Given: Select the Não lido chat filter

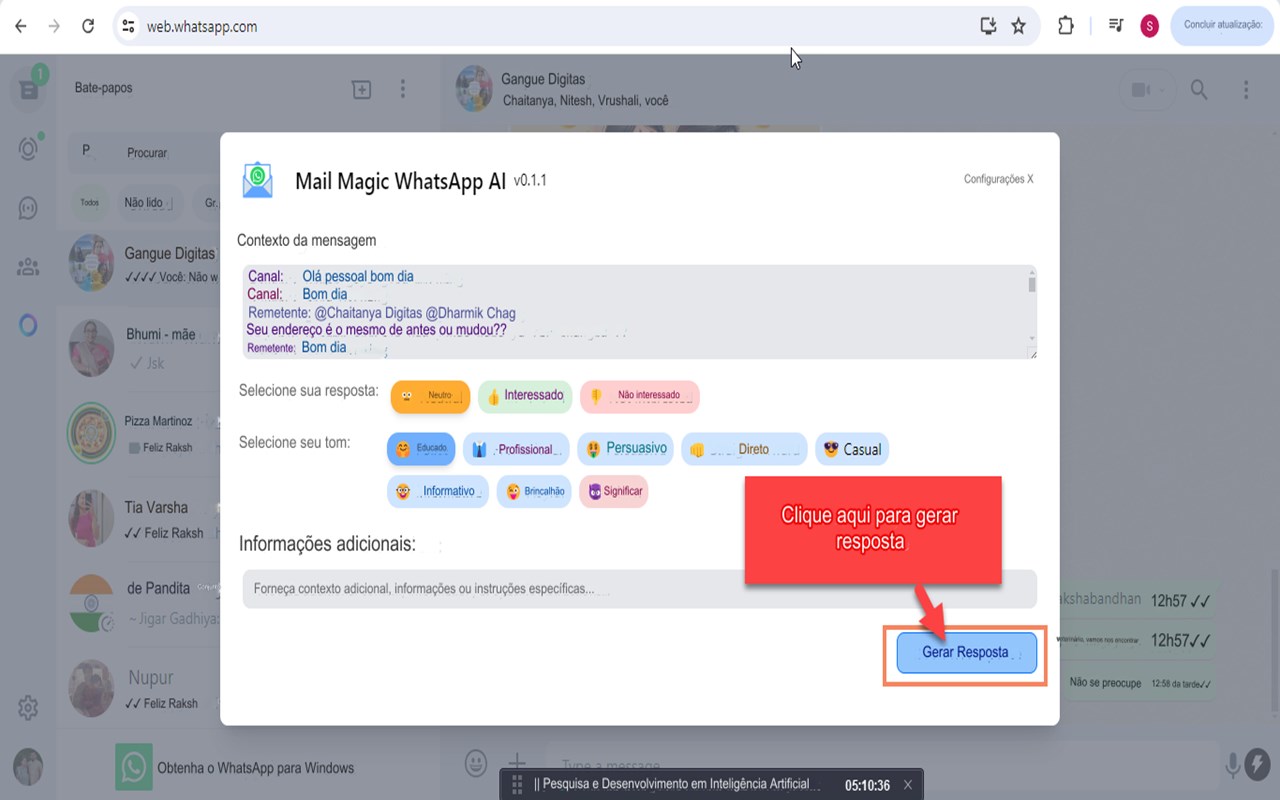Looking at the screenshot, I should click(x=149, y=203).
